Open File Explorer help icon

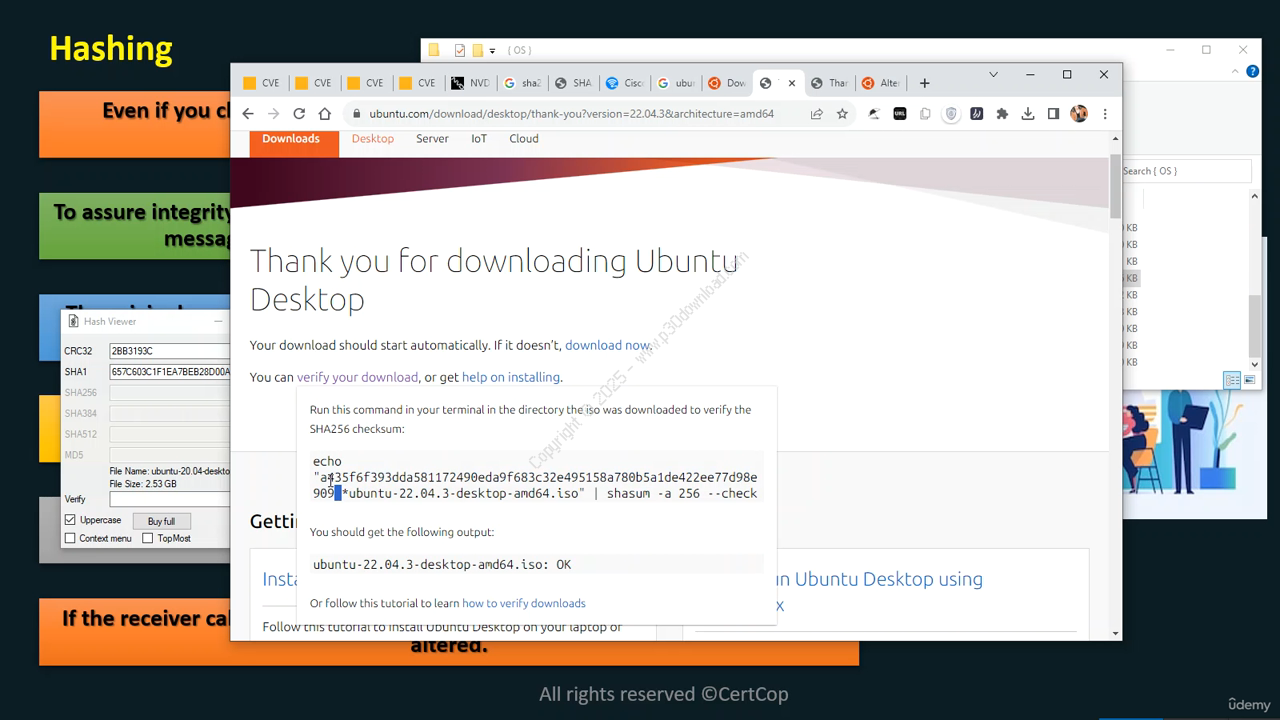pyautogui.click(x=1250, y=72)
